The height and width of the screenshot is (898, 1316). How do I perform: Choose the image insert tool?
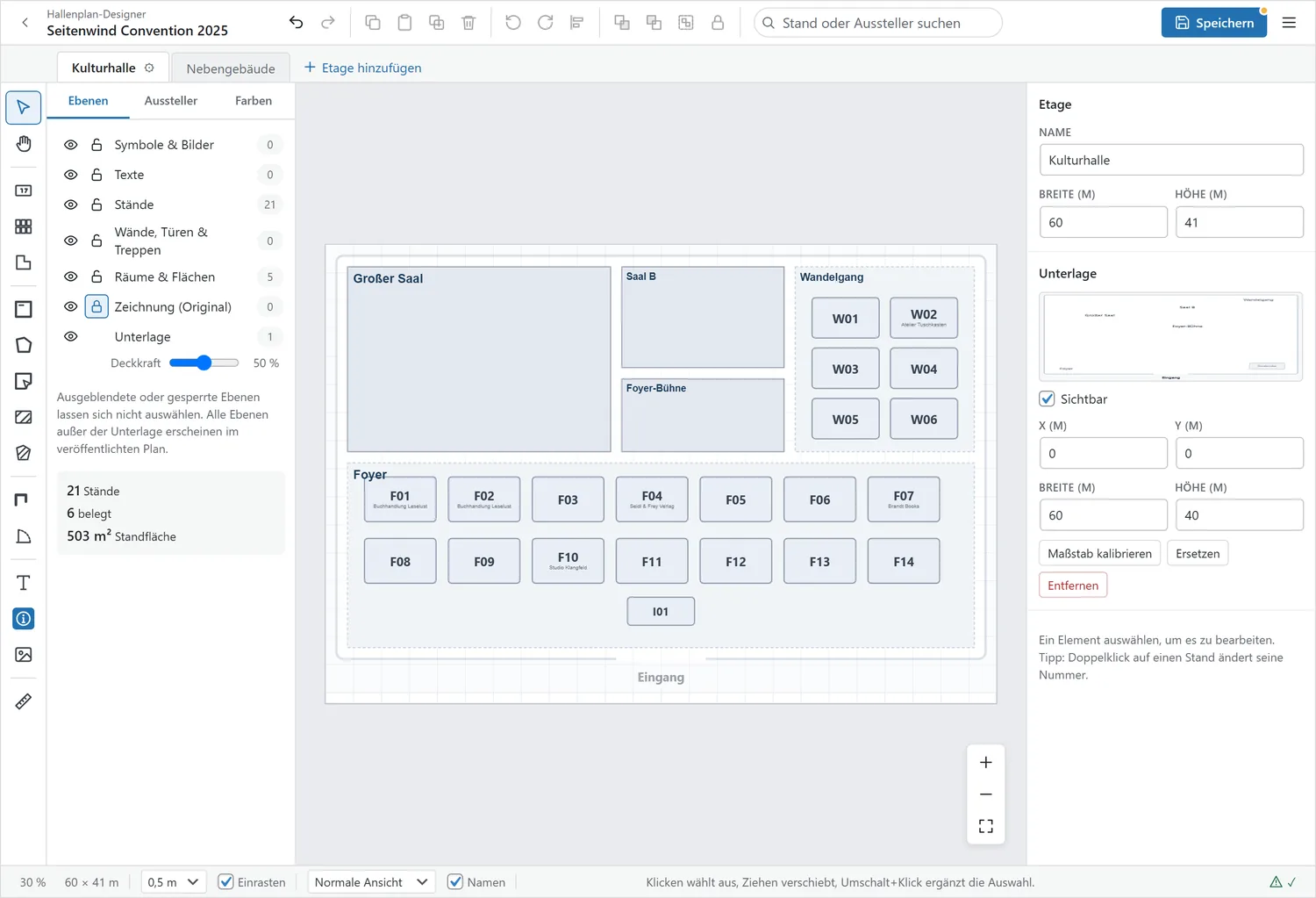24,655
